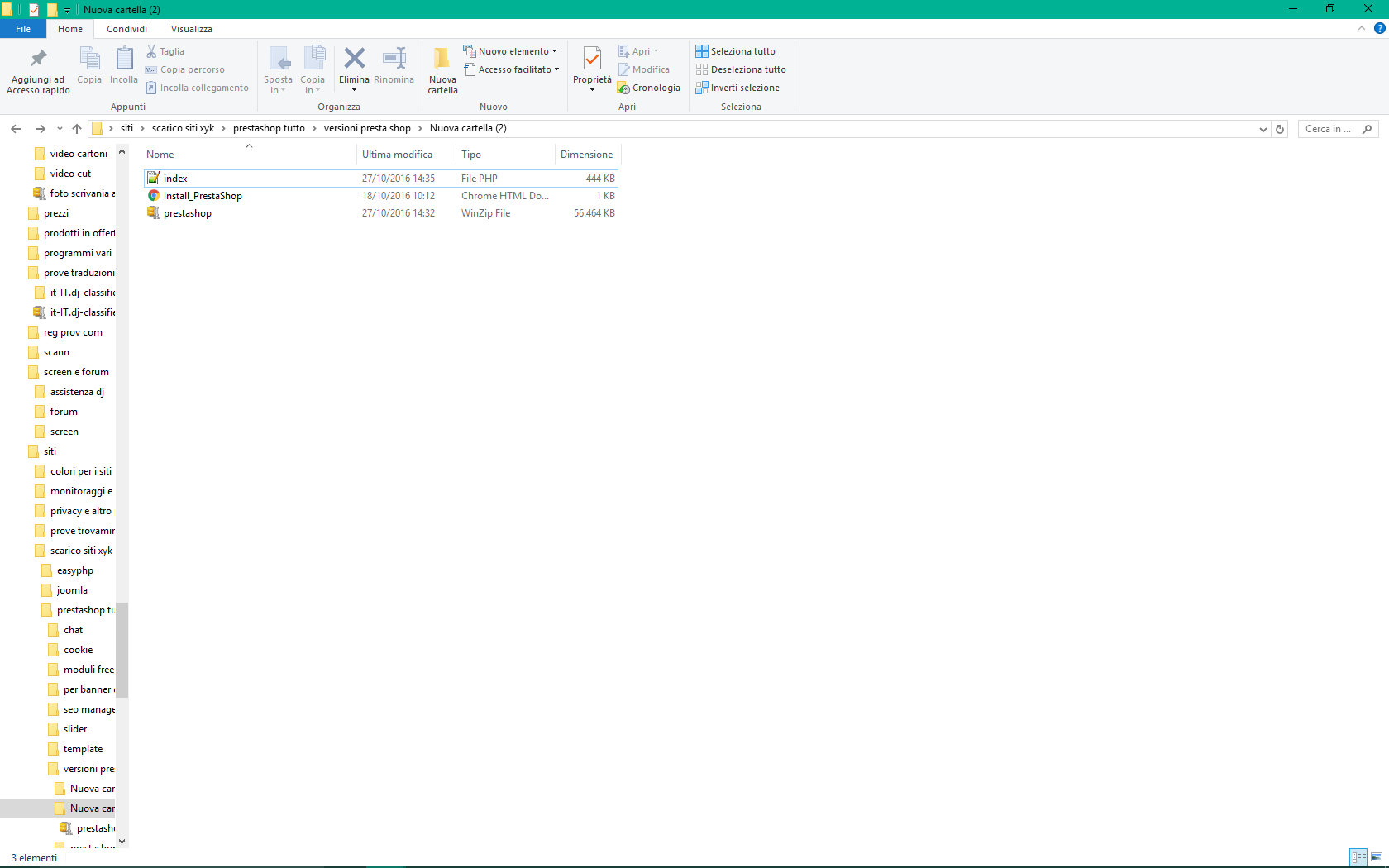This screenshot has width=1389, height=868.
Task: Open Cronologia file history
Action: coord(649,88)
